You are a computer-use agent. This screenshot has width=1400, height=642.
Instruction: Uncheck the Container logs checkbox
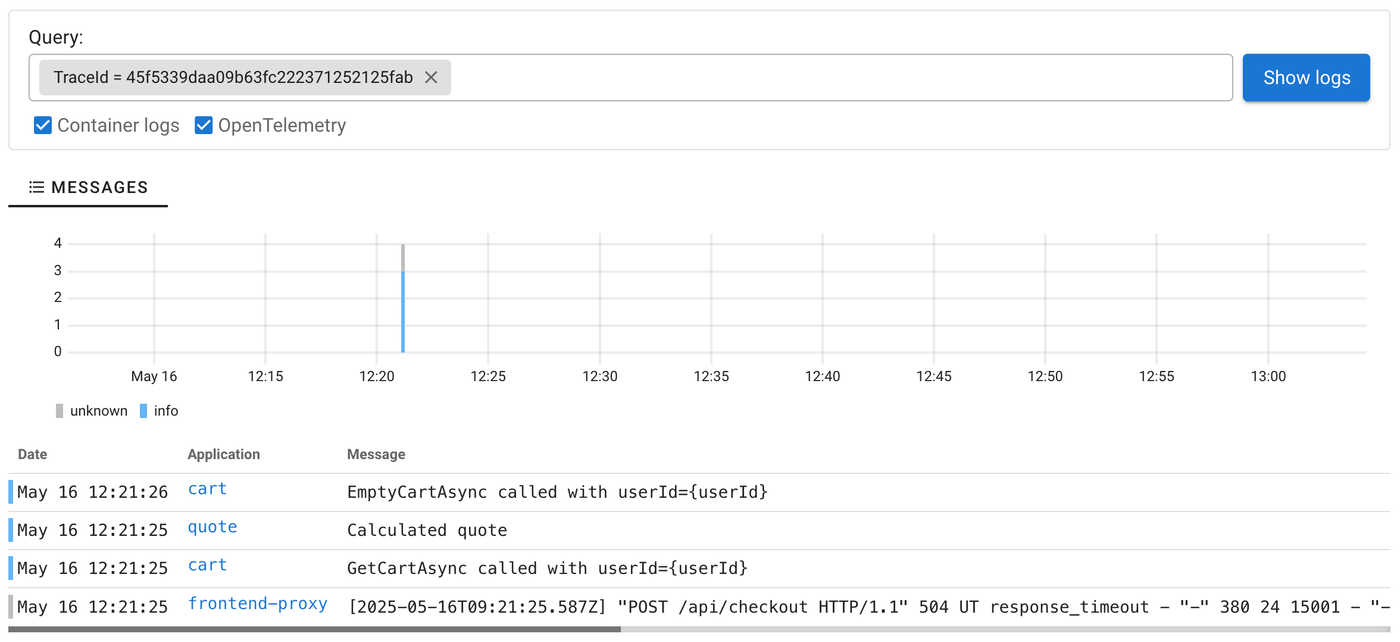(x=42, y=125)
